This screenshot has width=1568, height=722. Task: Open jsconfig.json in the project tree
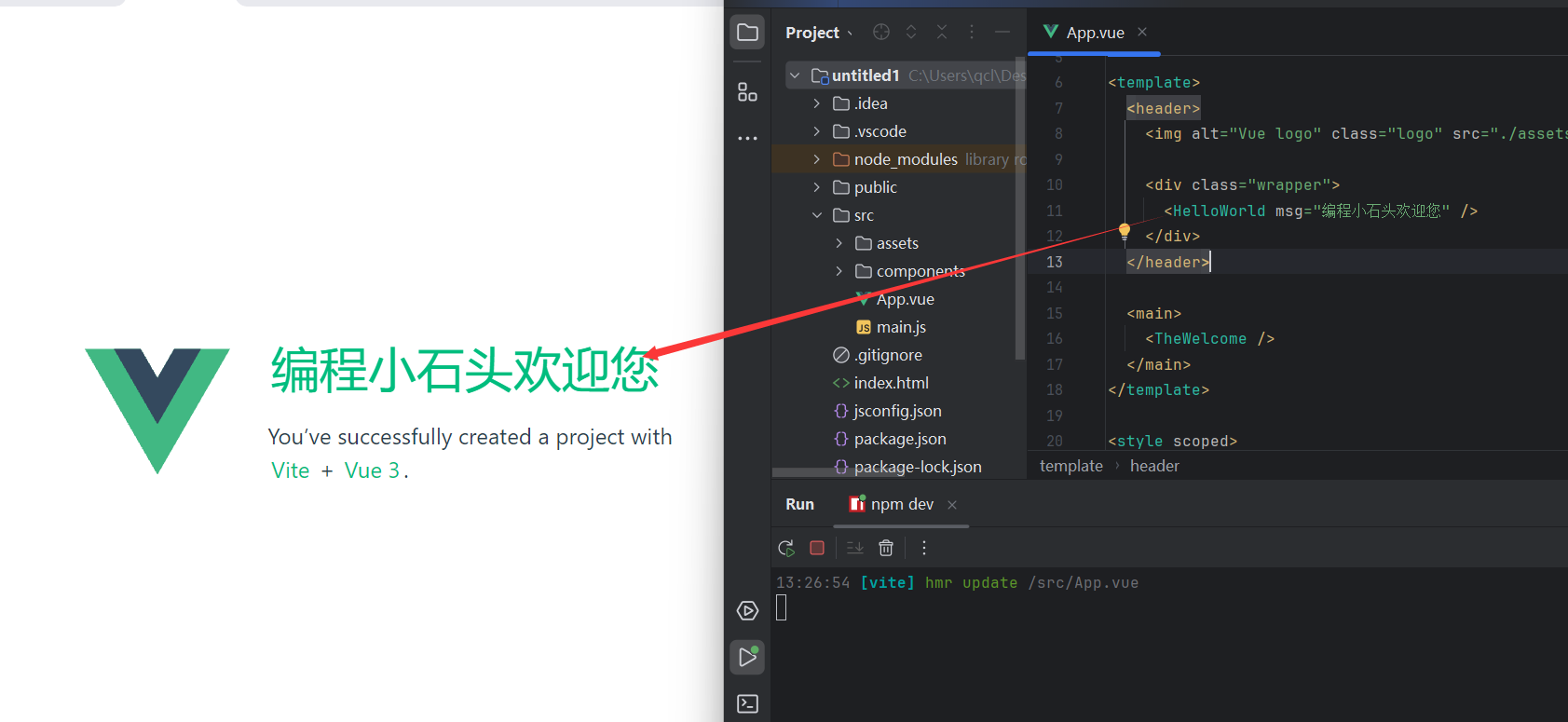(x=887, y=411)
